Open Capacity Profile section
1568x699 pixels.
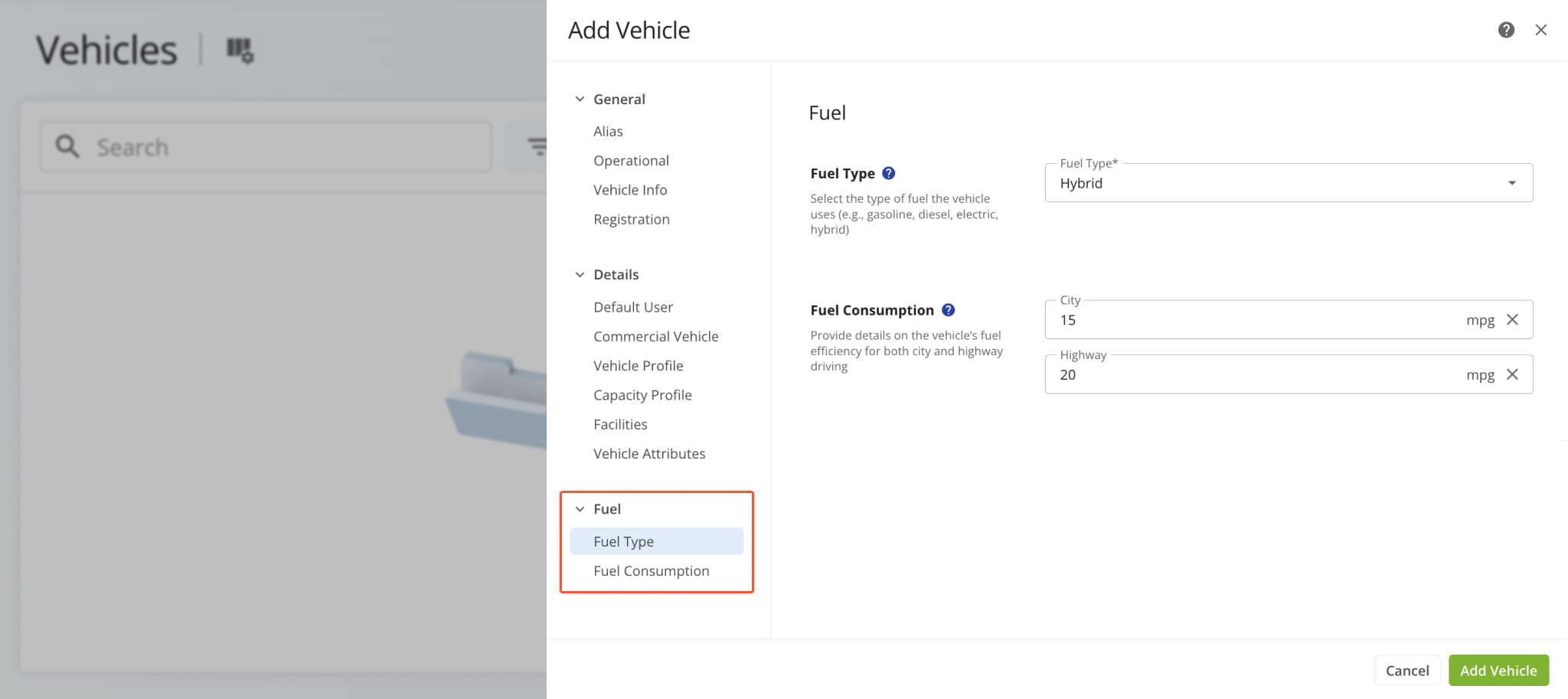(x=642, y=395)
